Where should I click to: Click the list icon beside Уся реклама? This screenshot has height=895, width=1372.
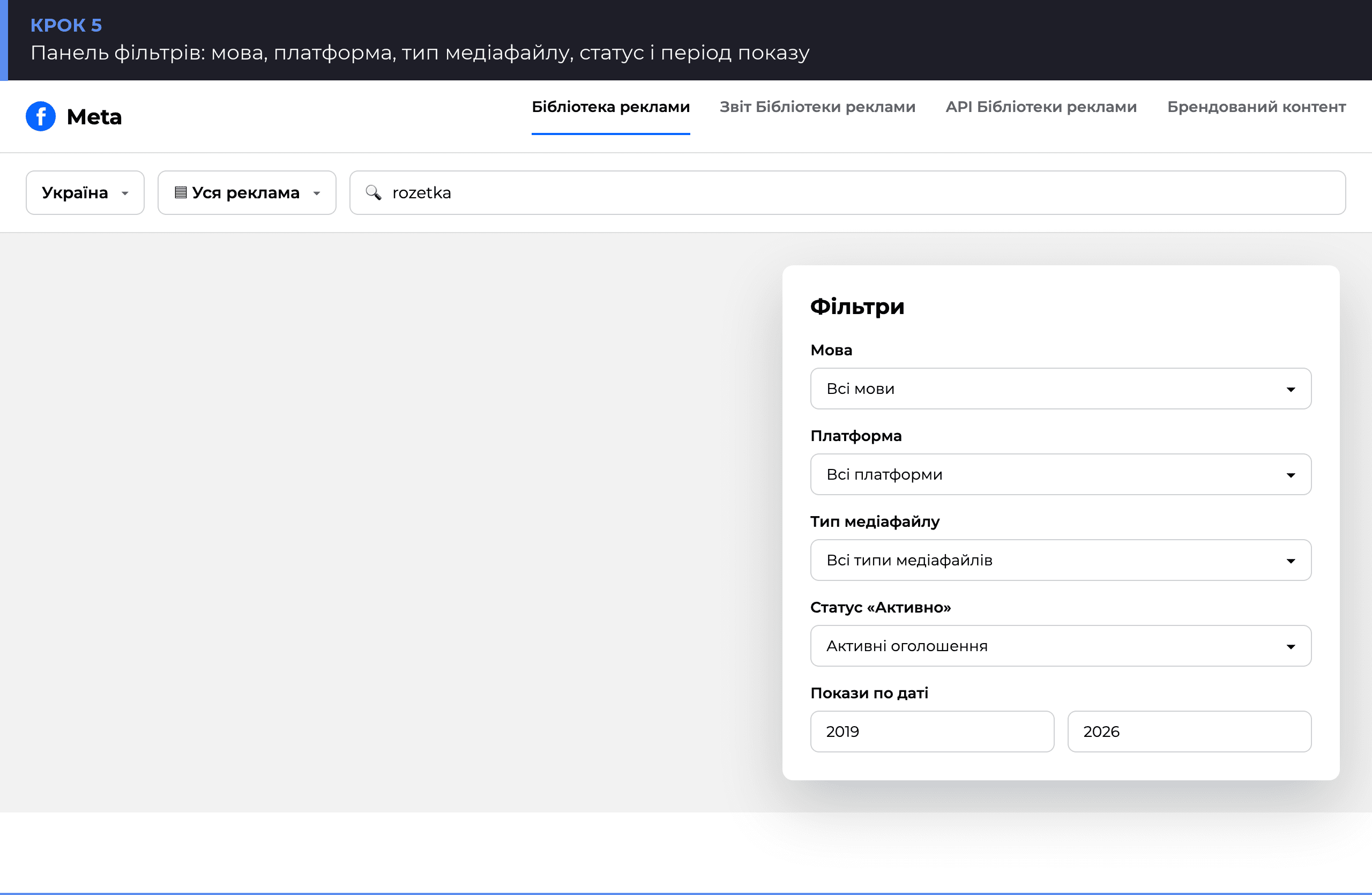click(x=181, y=192)
